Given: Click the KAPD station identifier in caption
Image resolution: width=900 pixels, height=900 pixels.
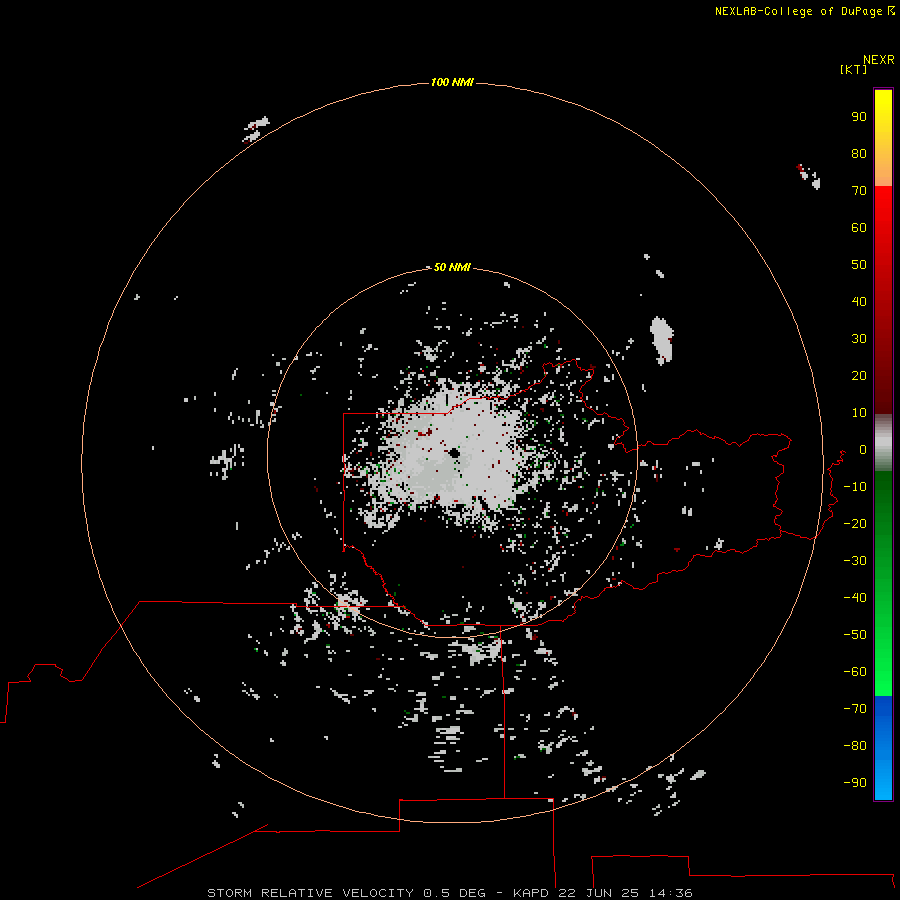Looking at the screenshot, I should coord(532,893).
